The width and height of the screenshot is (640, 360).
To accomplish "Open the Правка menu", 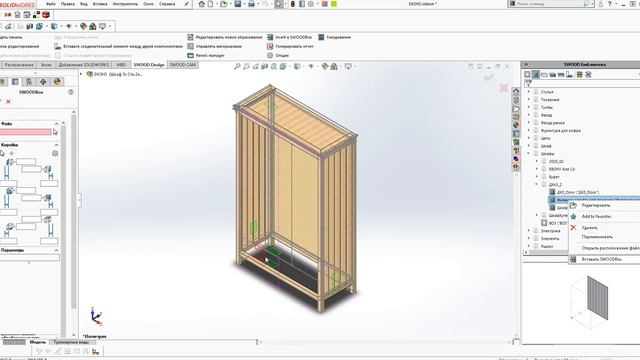I will 67,4.
